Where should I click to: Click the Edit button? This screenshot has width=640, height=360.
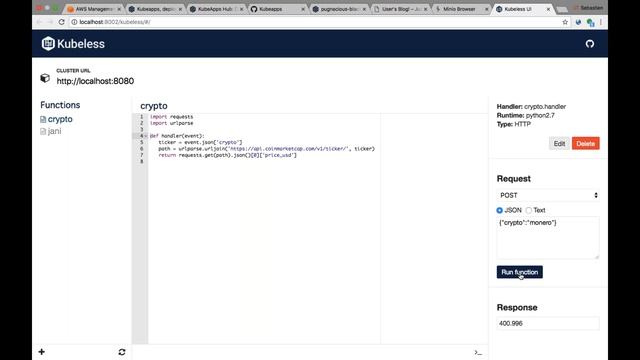(559, 143)
